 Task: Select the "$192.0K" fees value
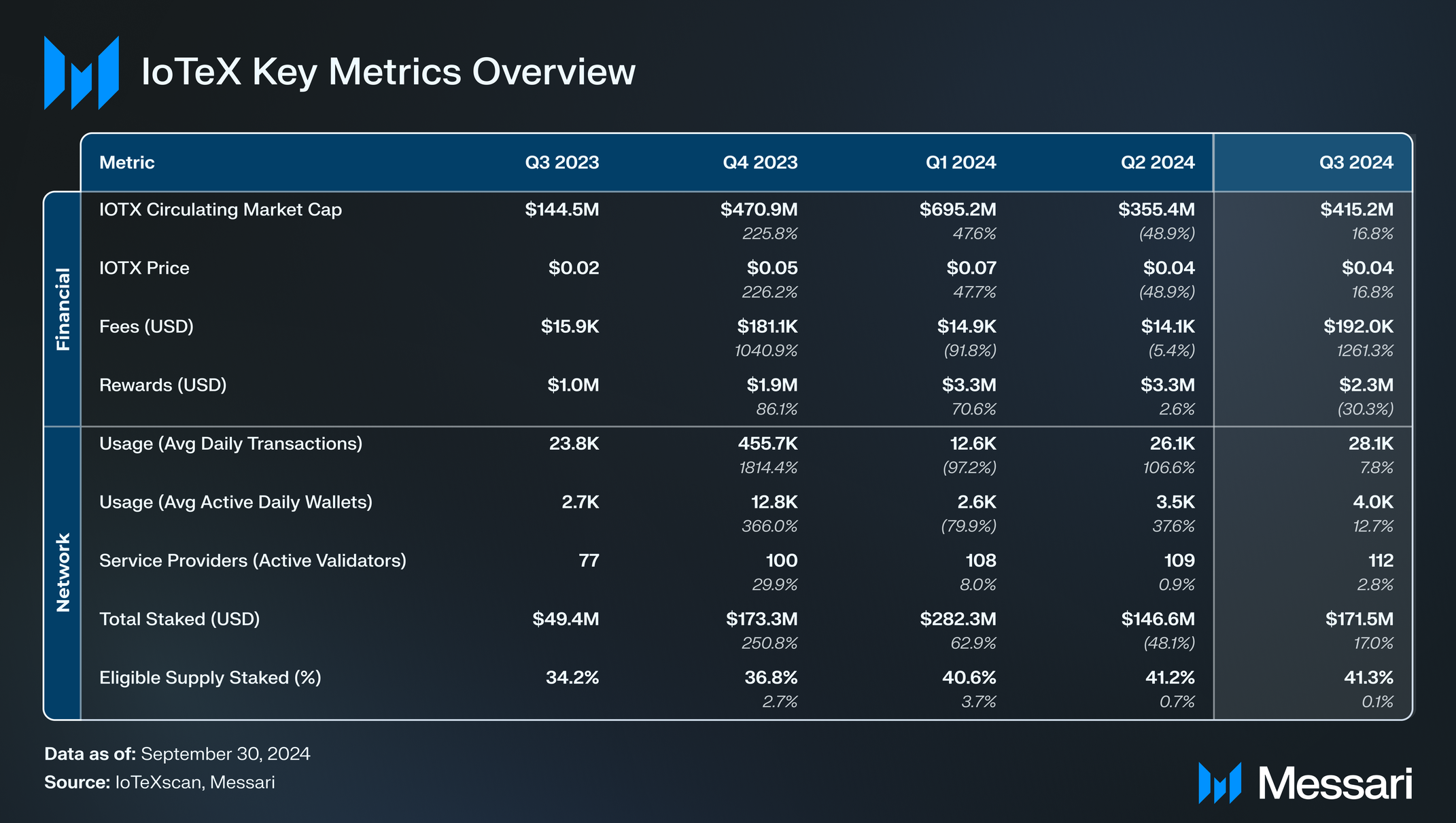click(x=1358, y=326)
